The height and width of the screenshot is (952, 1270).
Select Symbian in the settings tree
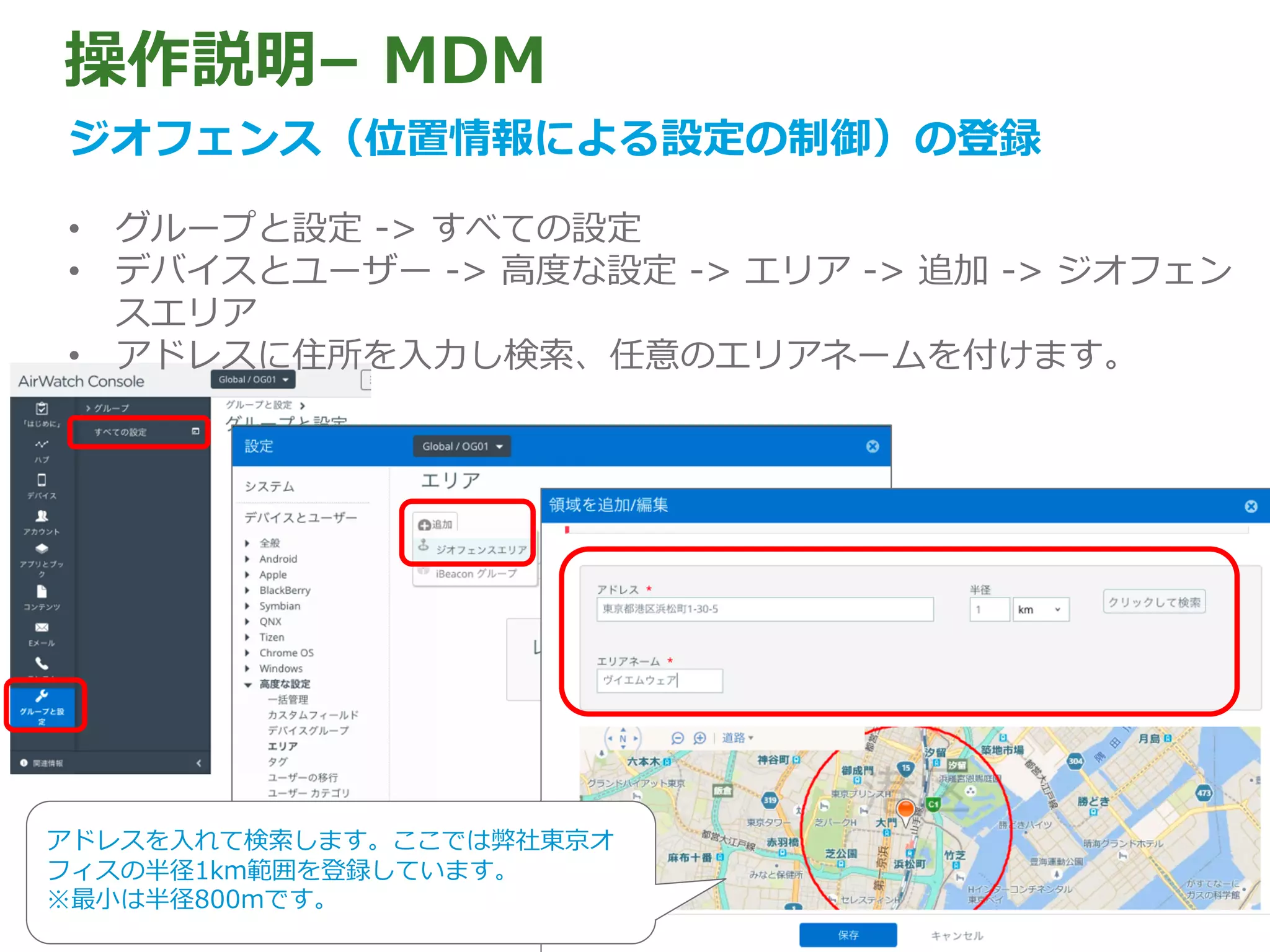280,606
